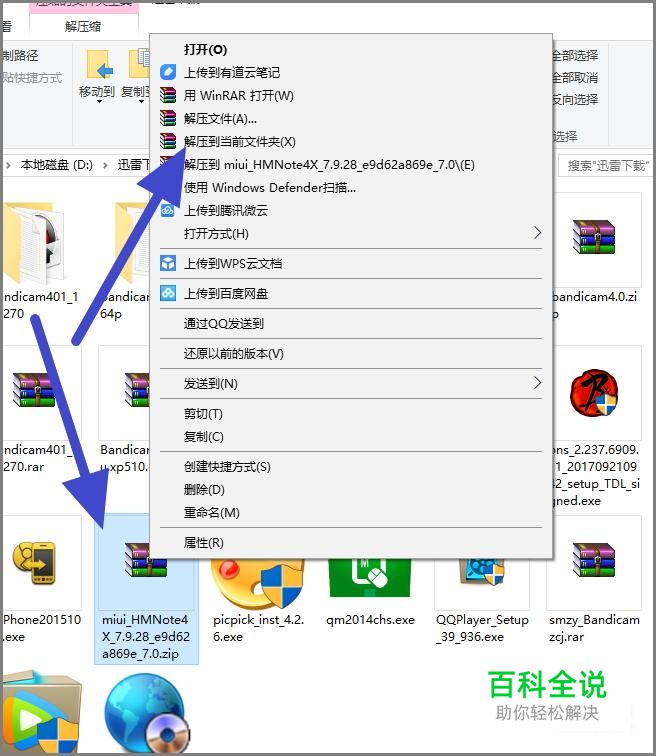
Task: Expand the Send to (发送到) submenu
Action: coord(351,384)
